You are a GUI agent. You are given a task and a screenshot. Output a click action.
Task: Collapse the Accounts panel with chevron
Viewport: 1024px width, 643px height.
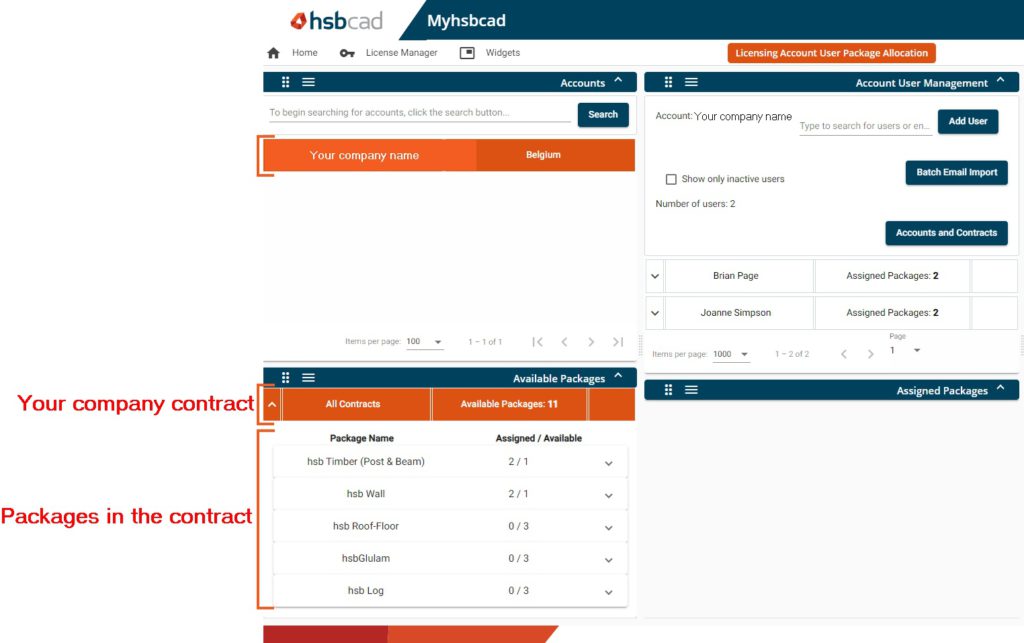click(x=618, y=80)
